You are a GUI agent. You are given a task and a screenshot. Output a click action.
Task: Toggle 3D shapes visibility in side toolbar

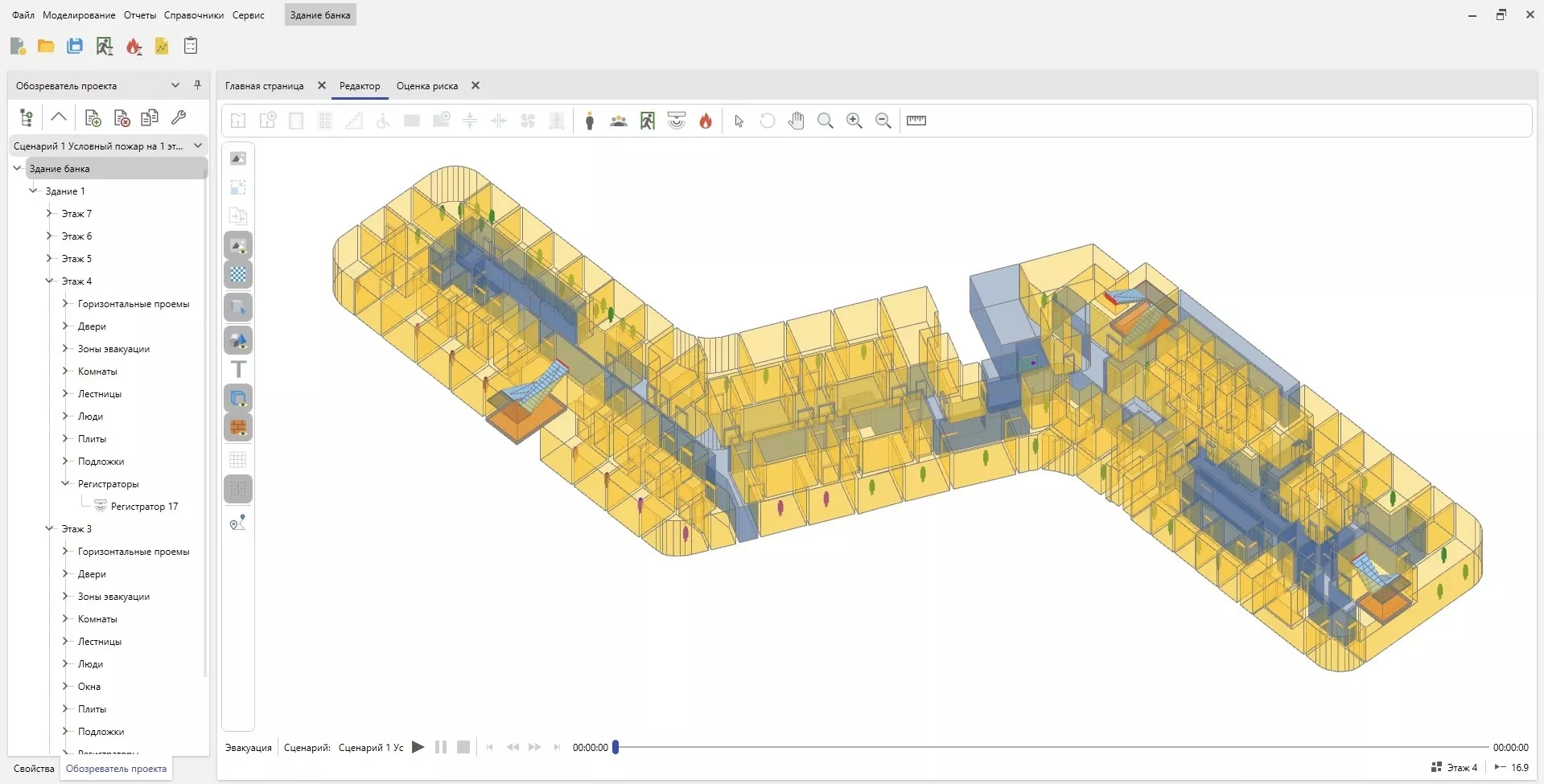tap(238, 340)
